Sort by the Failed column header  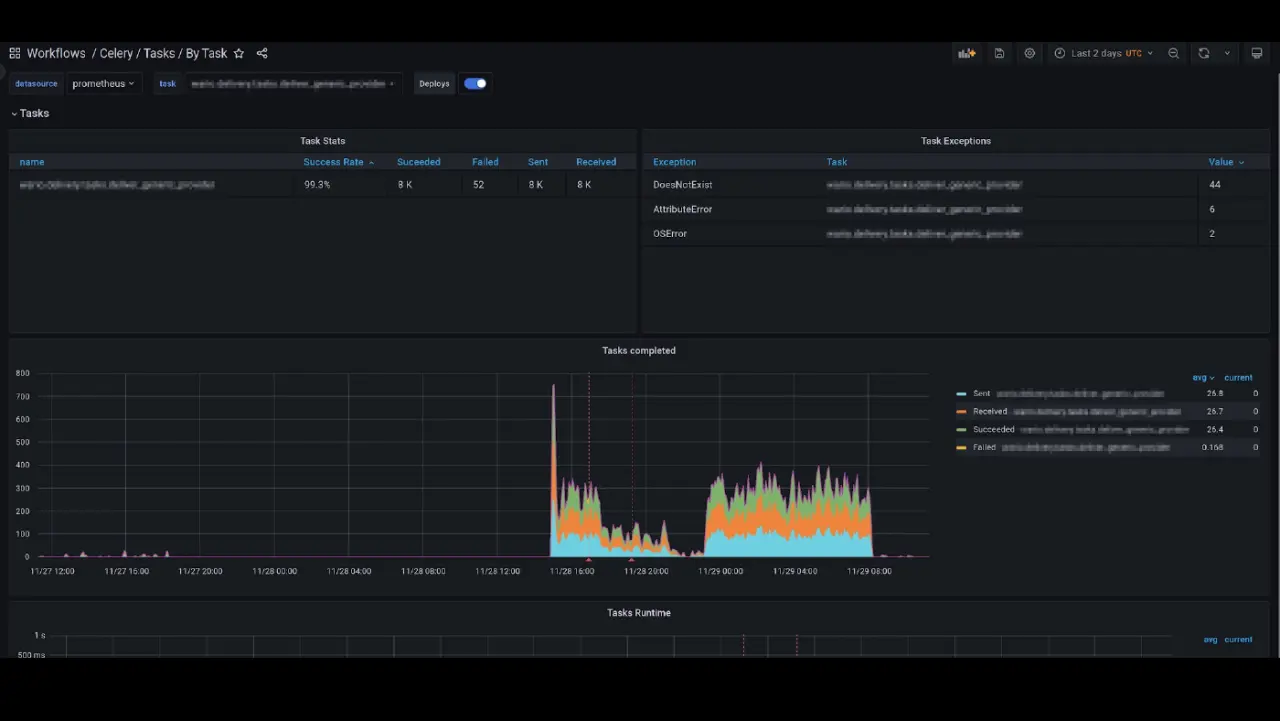click(x=485, y=162)
